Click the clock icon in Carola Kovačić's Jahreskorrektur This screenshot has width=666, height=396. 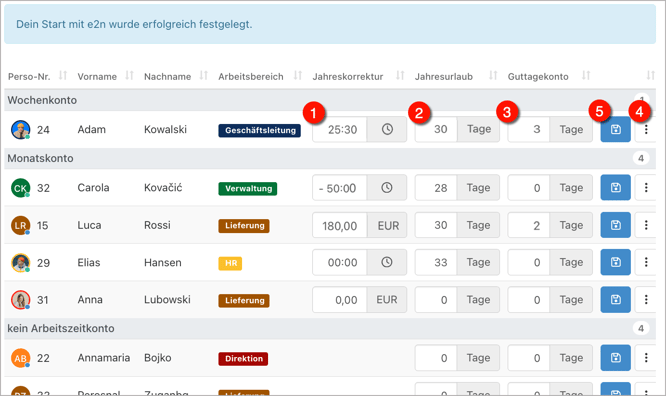[387, 187]
